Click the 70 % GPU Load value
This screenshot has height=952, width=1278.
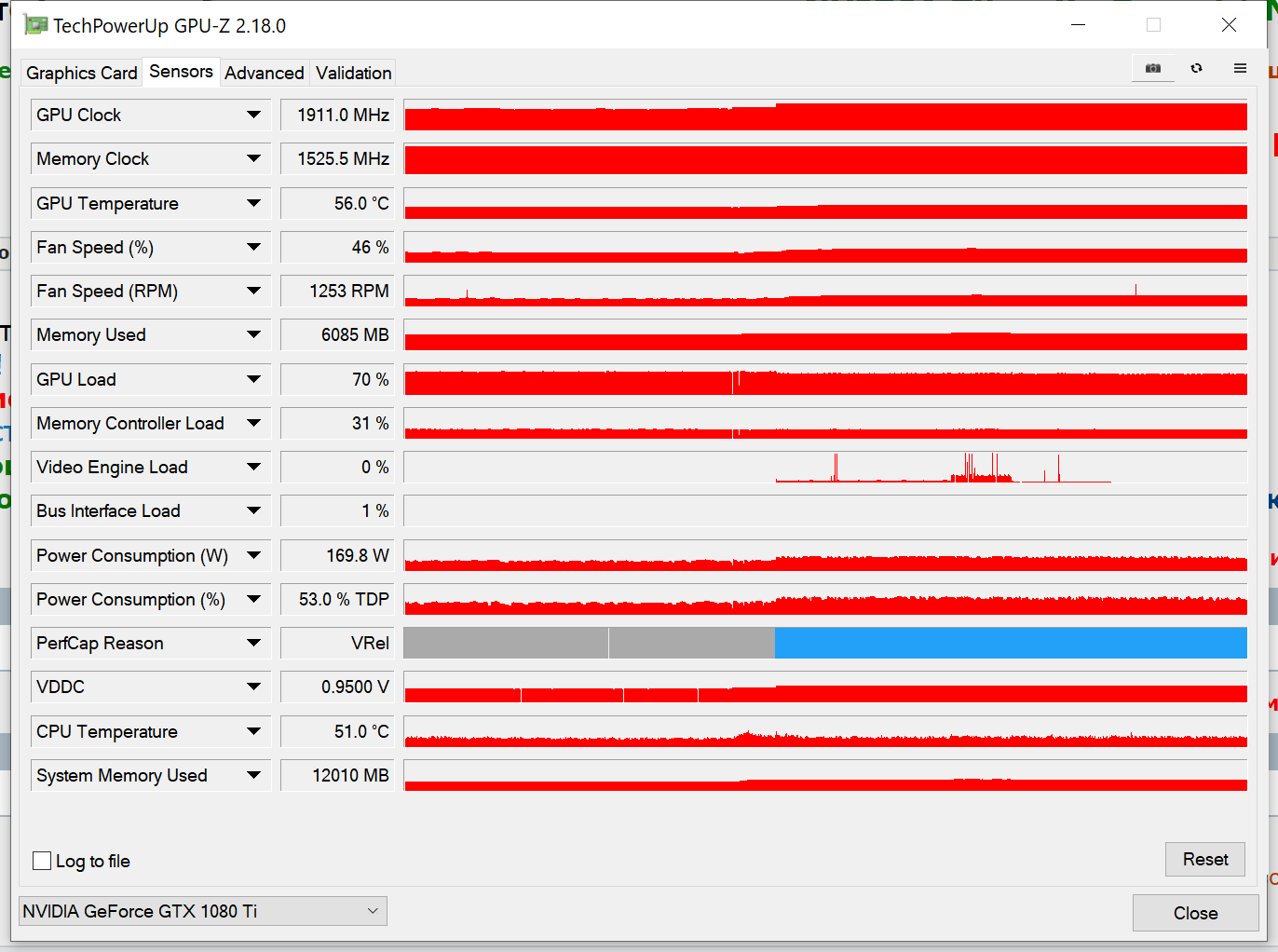(x=337, y=379)
